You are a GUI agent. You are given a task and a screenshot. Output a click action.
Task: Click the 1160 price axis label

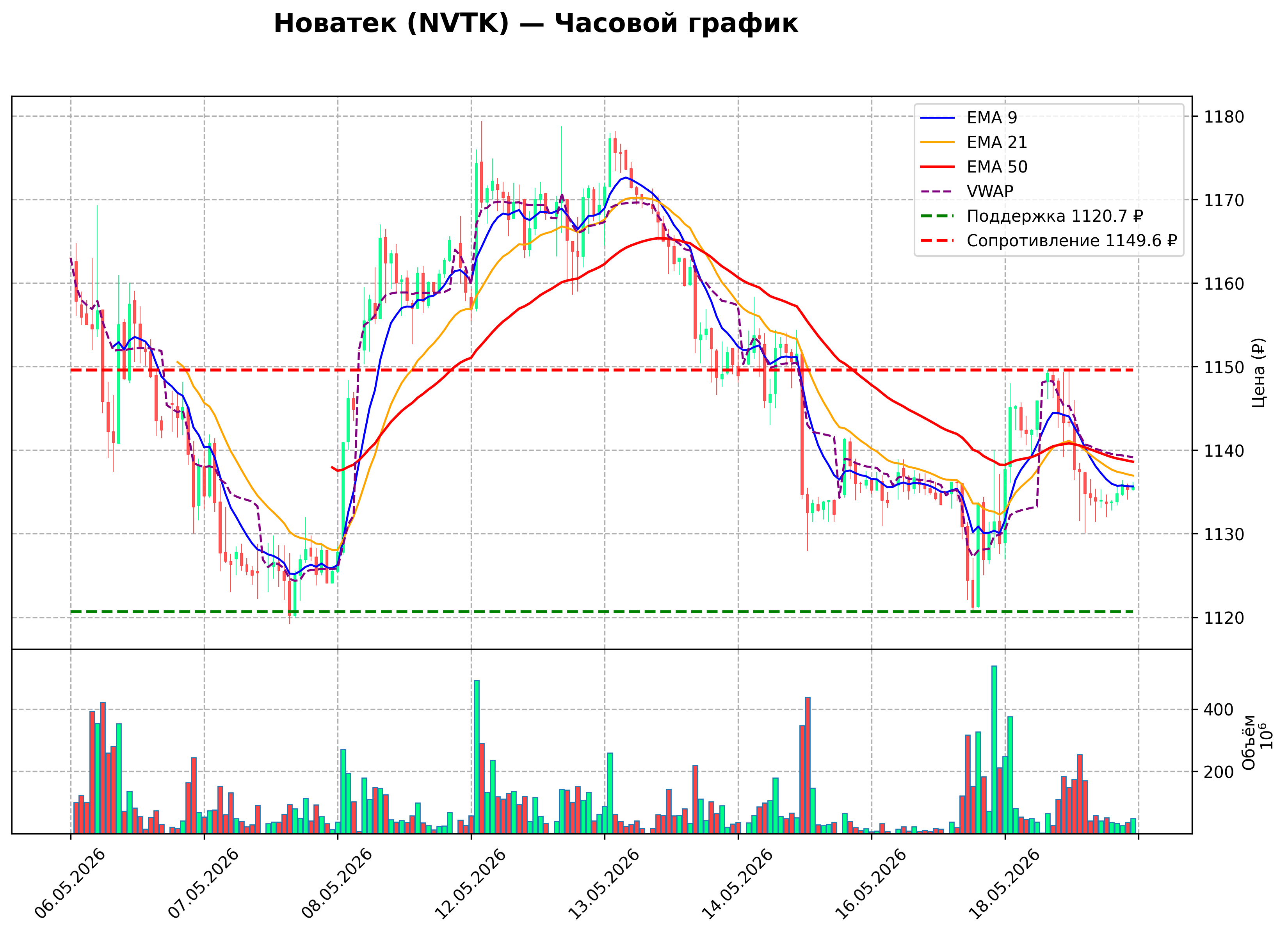[x=1224, y=284]
